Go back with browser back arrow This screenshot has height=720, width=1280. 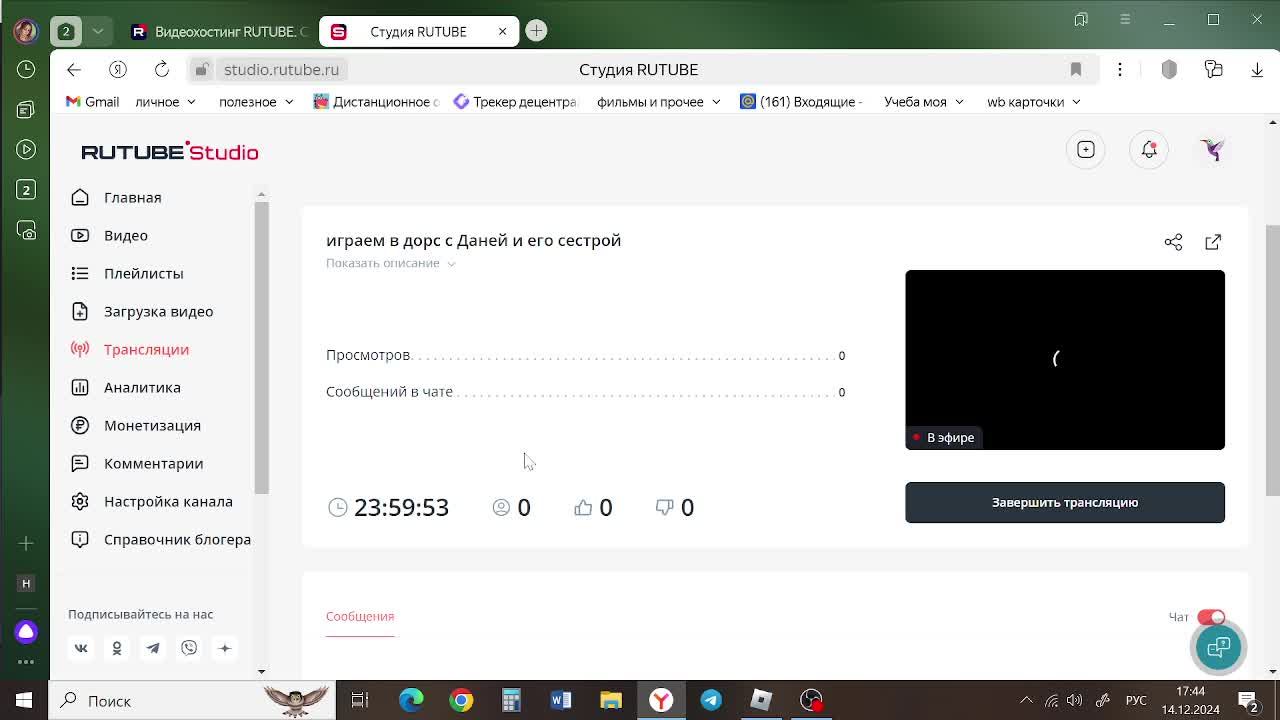[x=74, y=69]
